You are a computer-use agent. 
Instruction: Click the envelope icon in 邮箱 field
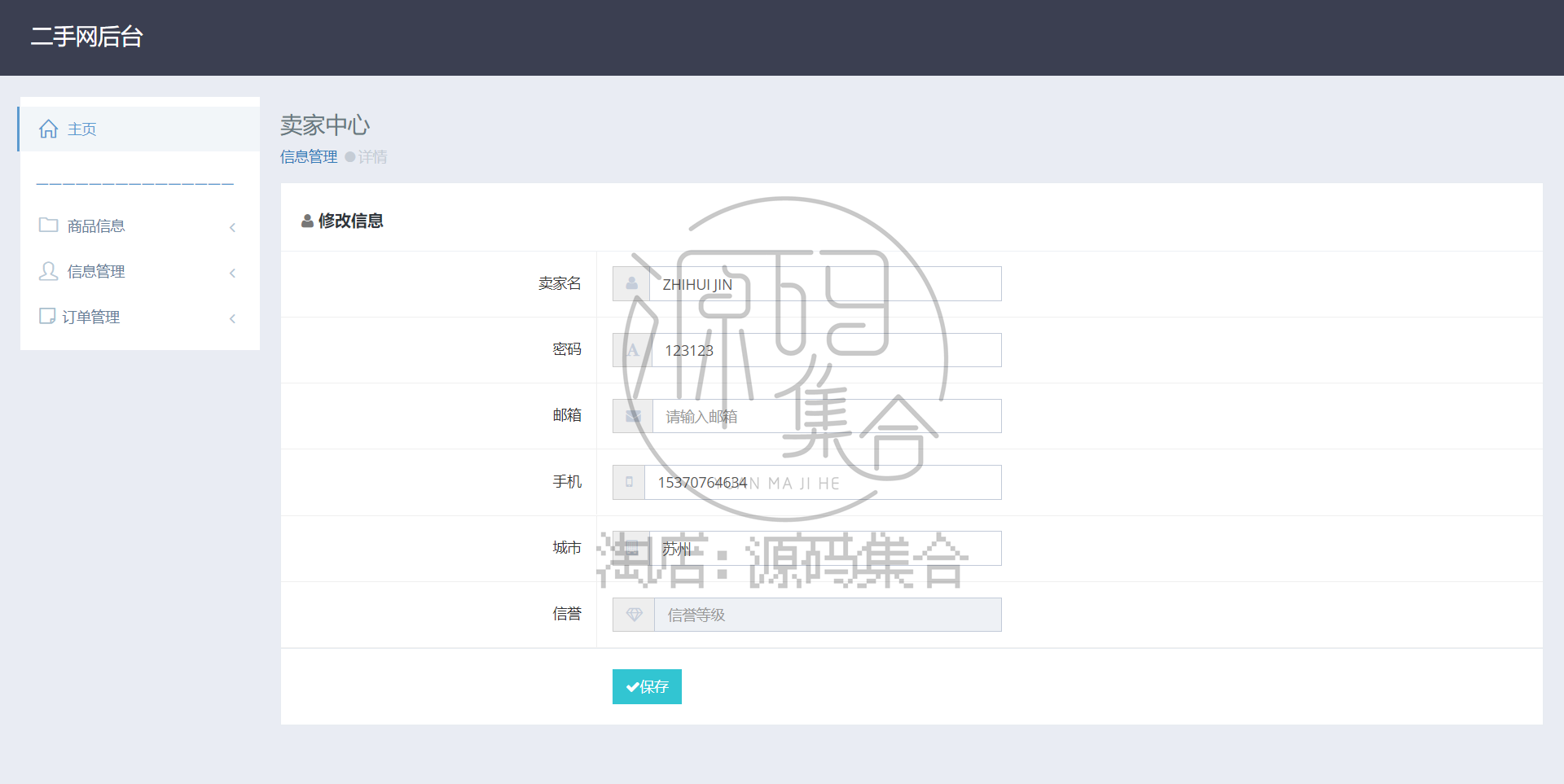pos(633,416)
